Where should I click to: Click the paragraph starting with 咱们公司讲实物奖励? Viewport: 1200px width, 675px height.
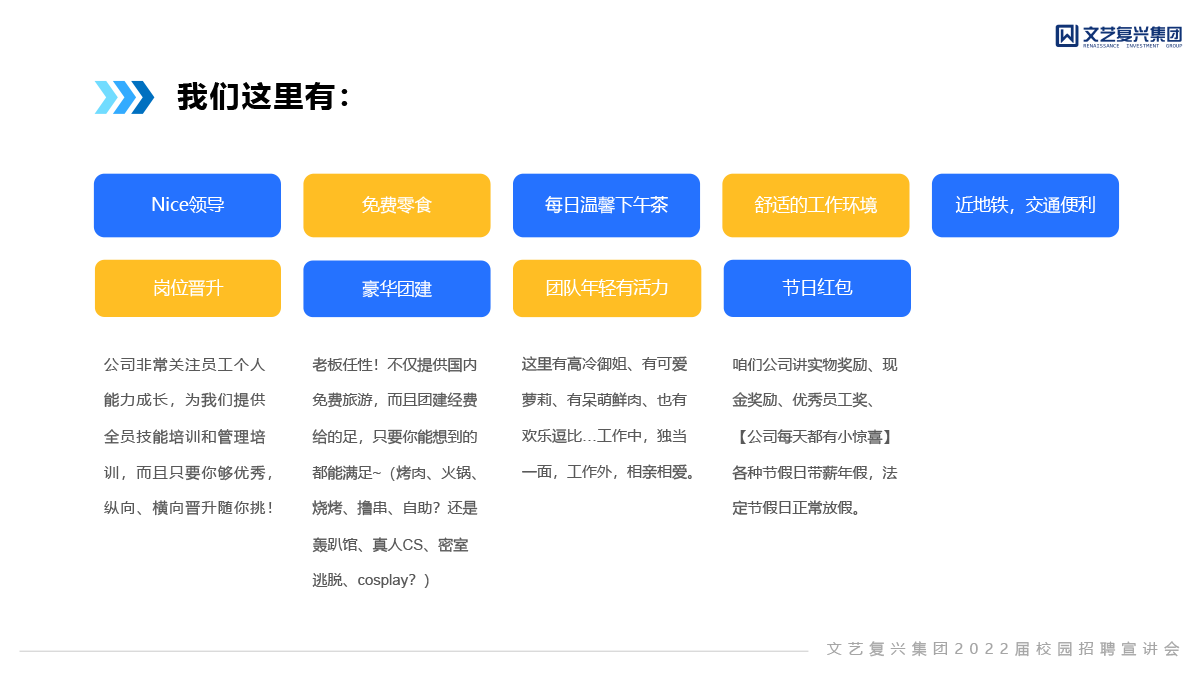click(x=815, y=436)
